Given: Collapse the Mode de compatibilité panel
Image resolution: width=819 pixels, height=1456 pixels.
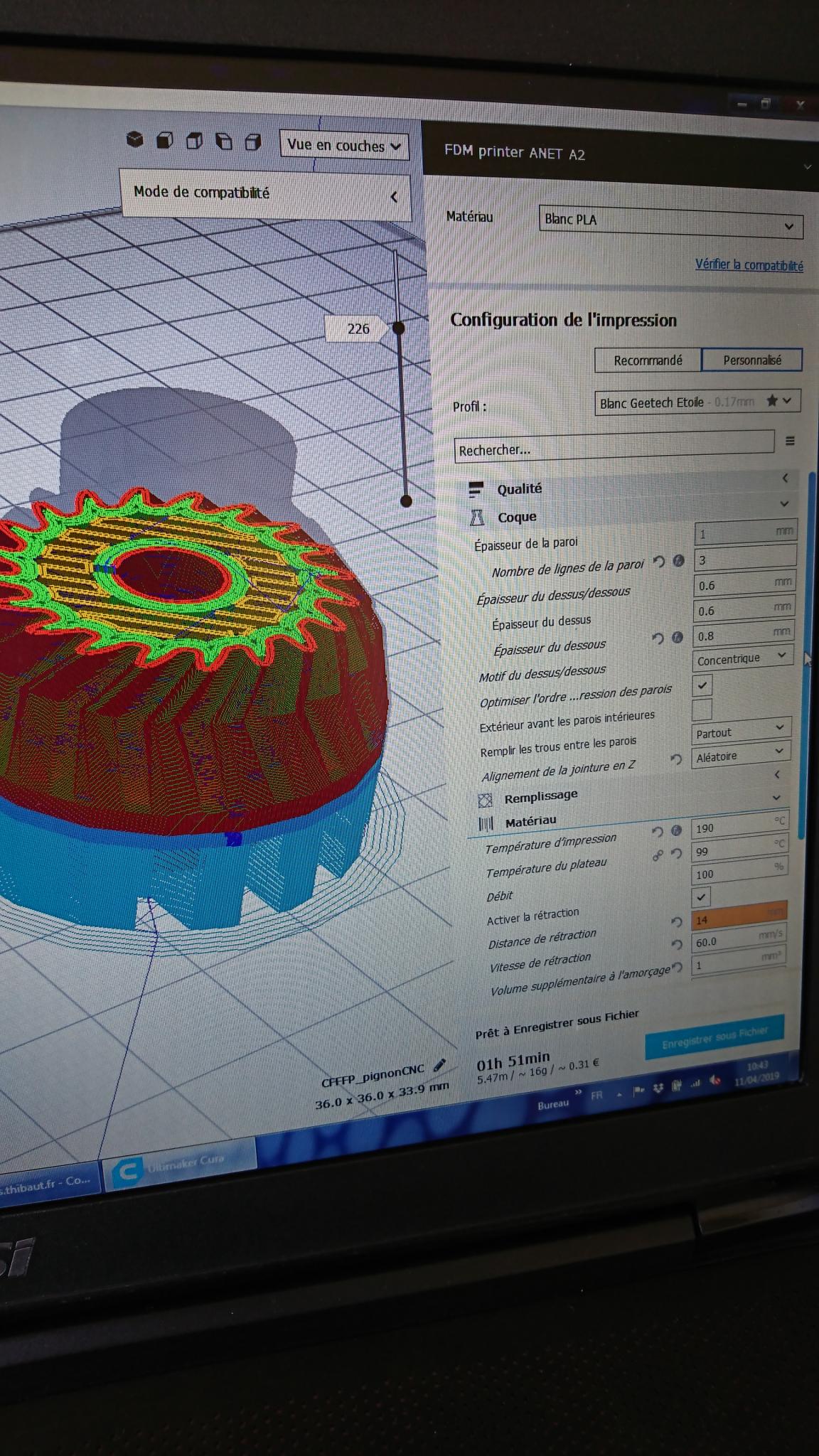Looking at the screenshot, I should [394, 197].
